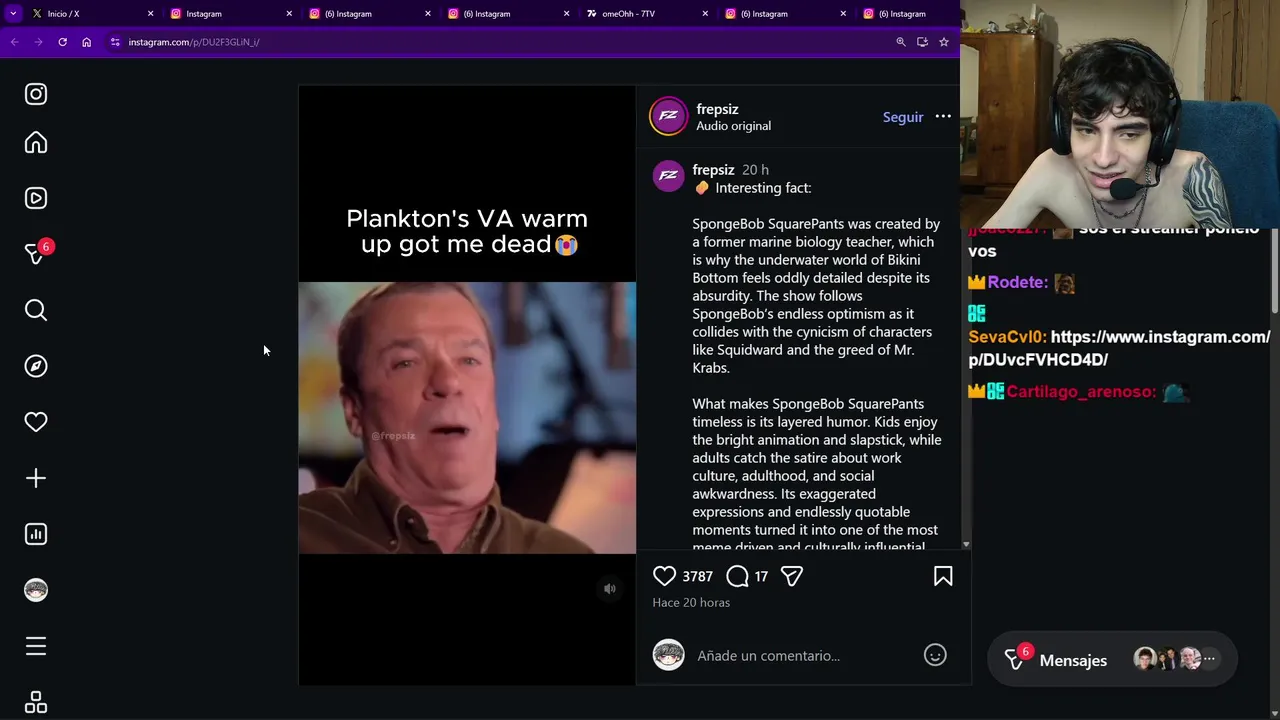This screenshot has width=1280, height=720.
Task: Open comments bubble icon on post
Action: [737, 576]
